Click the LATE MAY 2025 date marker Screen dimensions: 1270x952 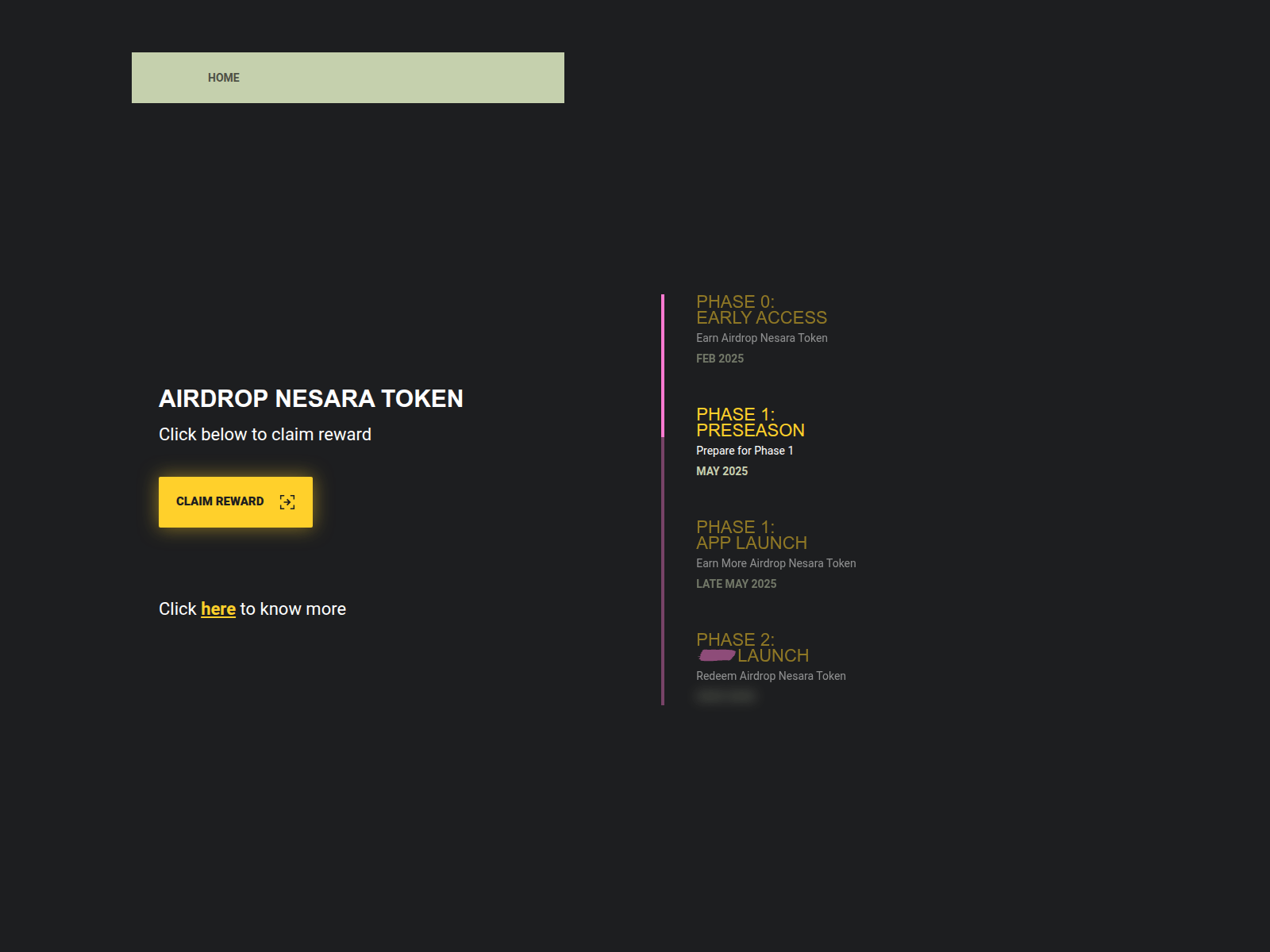click(737, 583)
